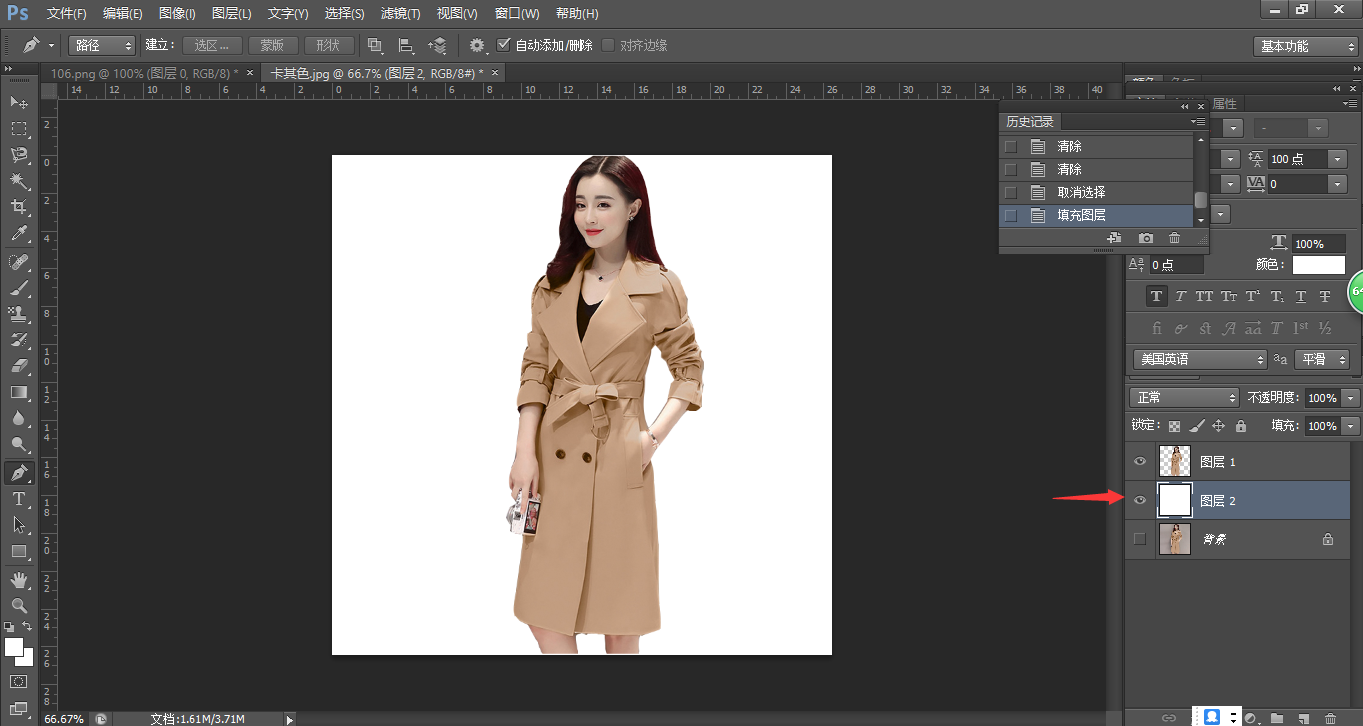This screenshot has width=1363, height=726.
Task: Expand the 美国英语 language dropdown
Action: coord(1199,359)
